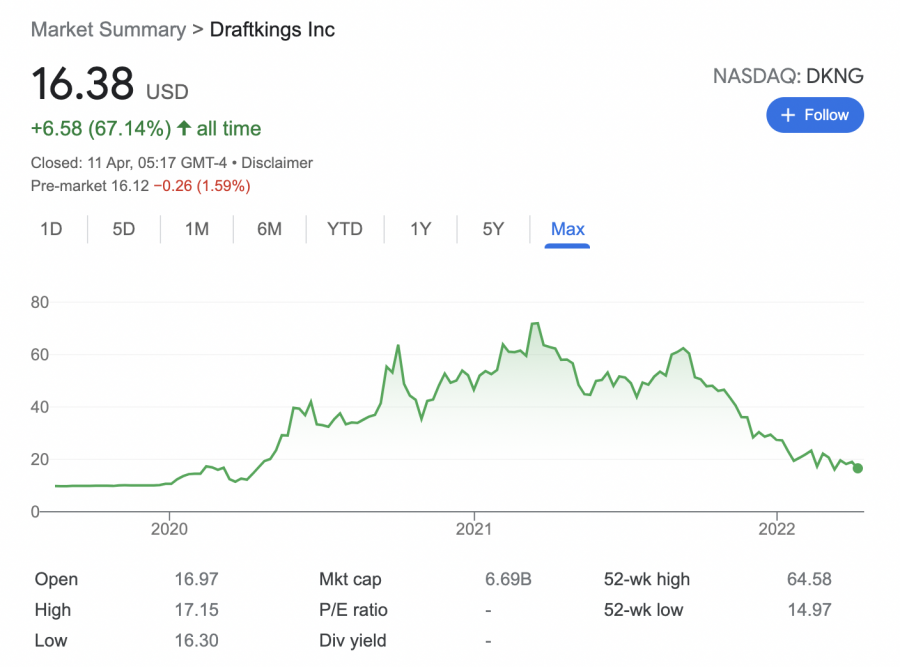This screenshot has width=900, height=667.
Task: Click the 2022 x-axis label
Action: click(777, 529)
